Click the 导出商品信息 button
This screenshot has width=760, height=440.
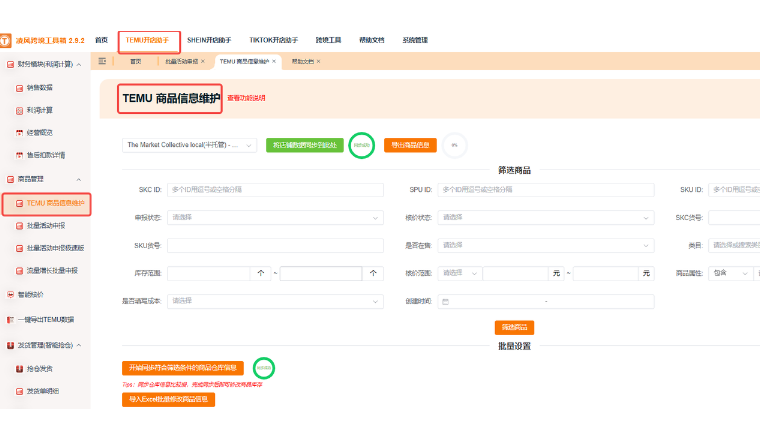[x=410, y=145]
